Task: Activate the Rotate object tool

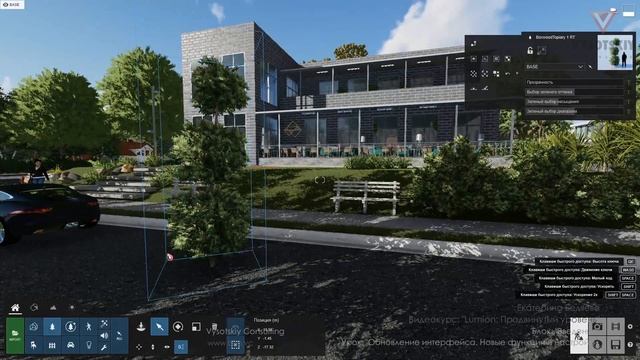Action: point(178,327)
